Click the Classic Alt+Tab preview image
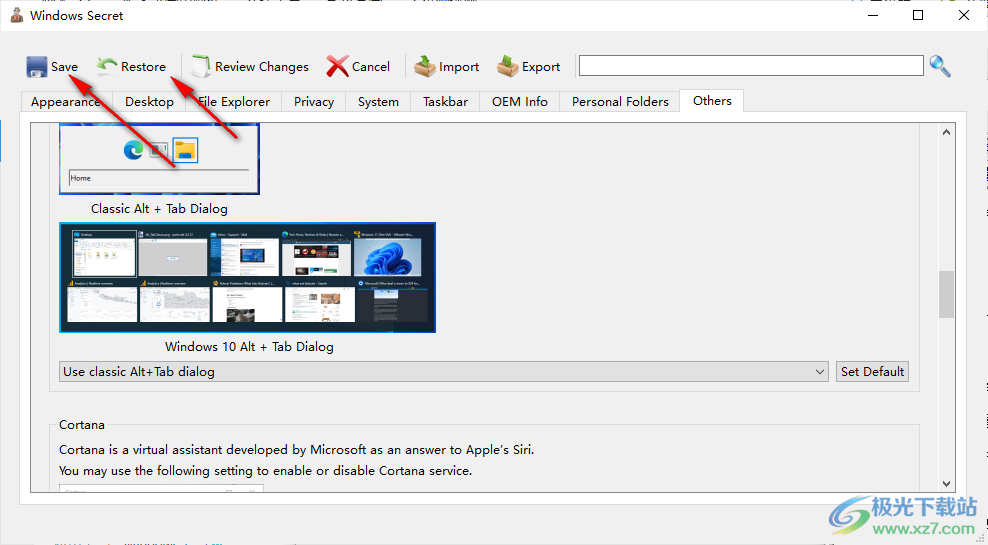The image size is (988, 545). click(159, 159)
